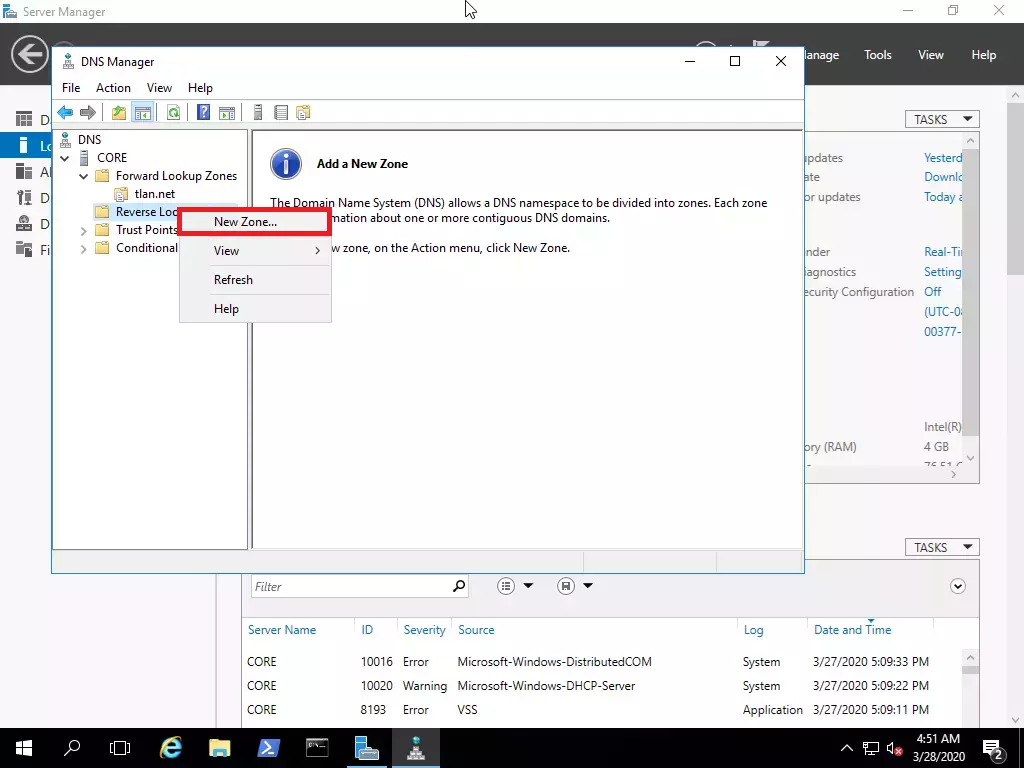This screenshot has height=768, width=1024.
Task: Open the Action menu in DNS Manager
Action: [113, 88]
